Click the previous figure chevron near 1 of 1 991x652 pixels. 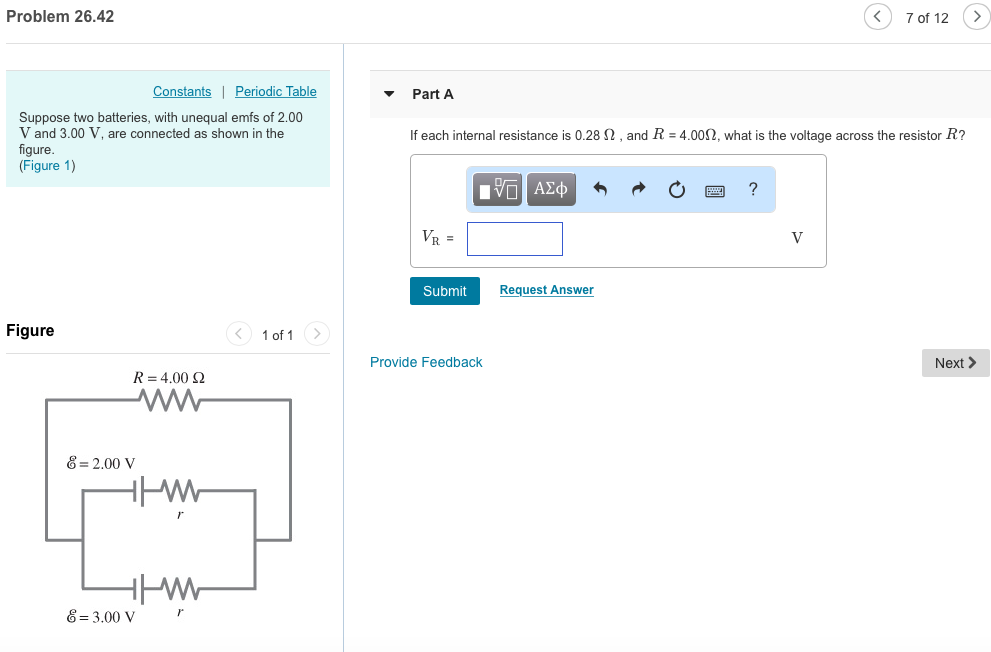click(238, 334)
